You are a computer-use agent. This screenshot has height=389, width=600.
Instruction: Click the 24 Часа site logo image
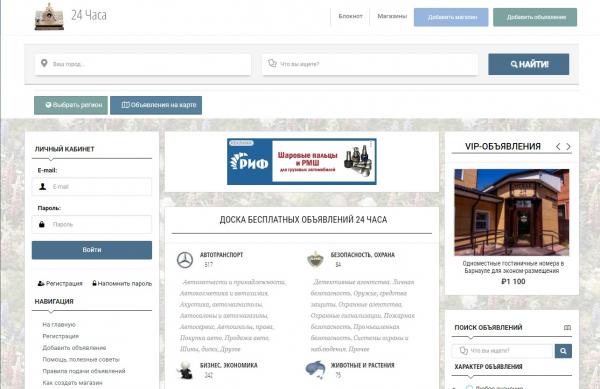tap(49, 16)
